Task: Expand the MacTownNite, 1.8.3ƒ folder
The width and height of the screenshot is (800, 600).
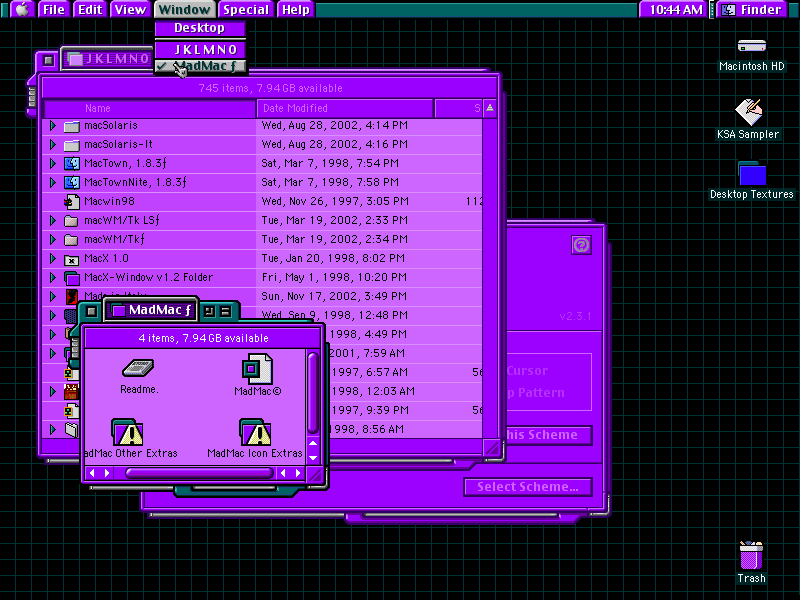Action: point(53,182)
